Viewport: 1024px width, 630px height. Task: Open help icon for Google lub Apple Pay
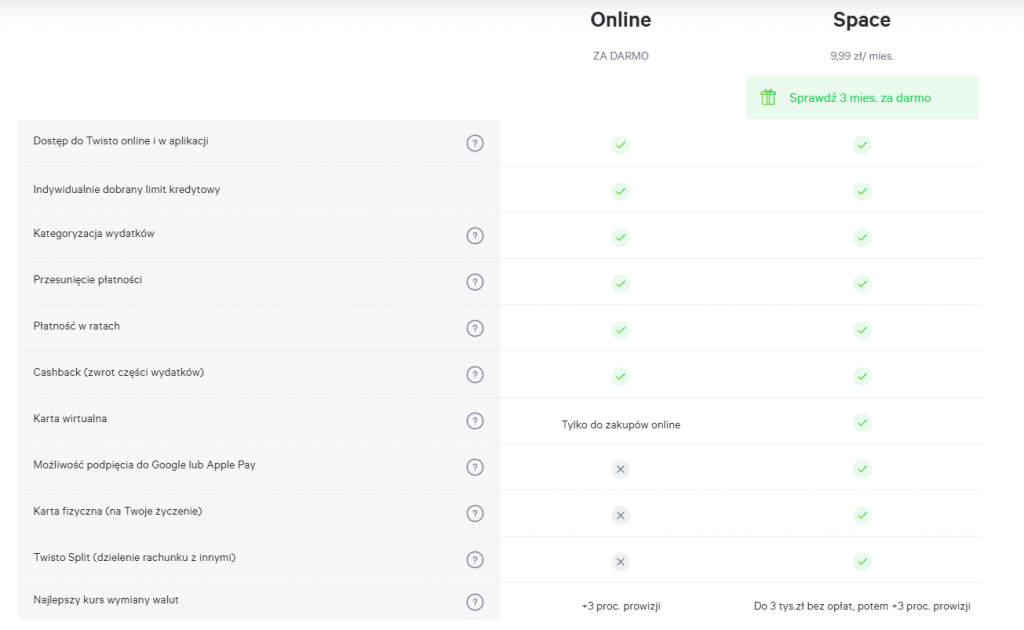coord(475,467)
